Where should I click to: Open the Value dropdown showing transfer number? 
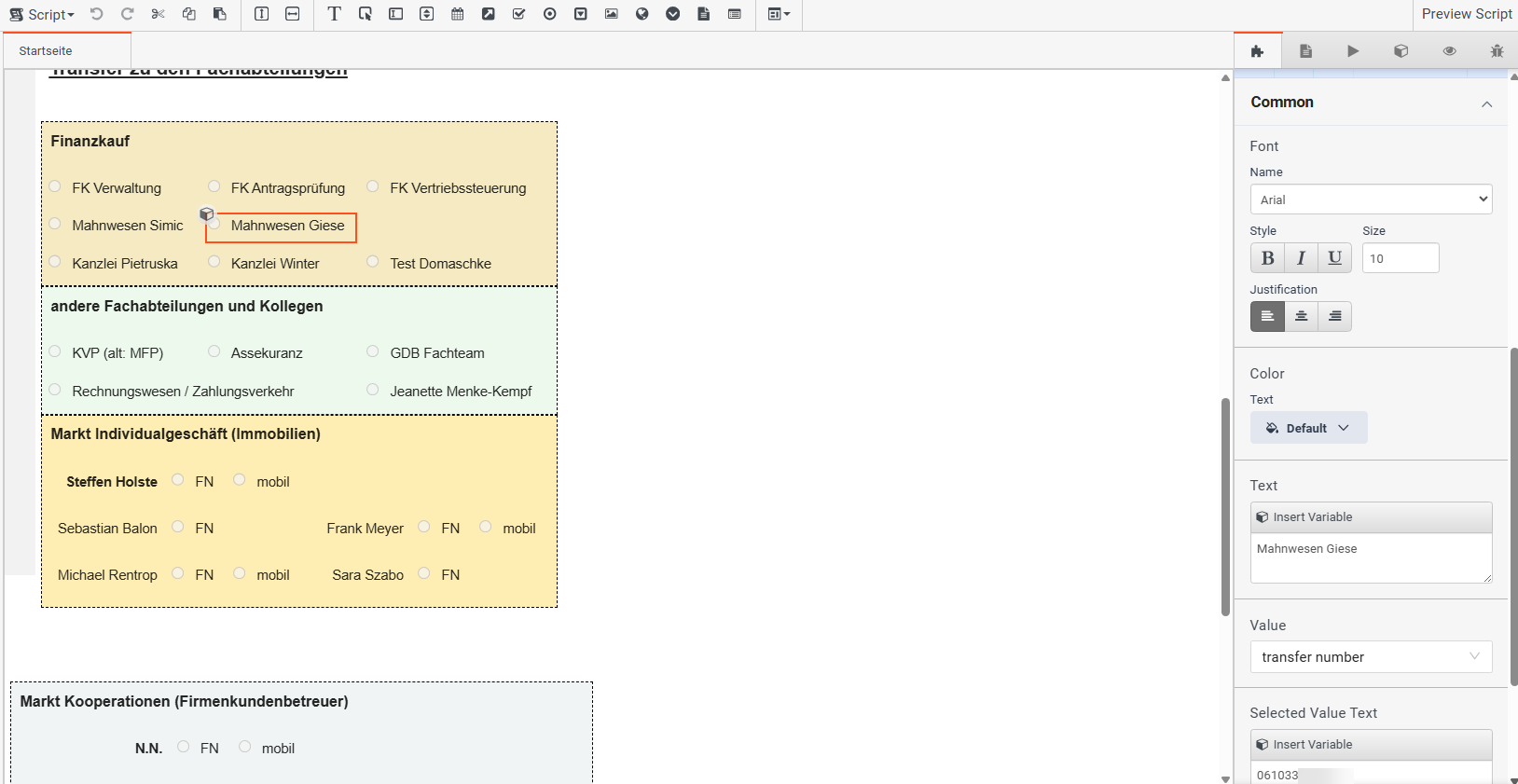pos(1371,657)
